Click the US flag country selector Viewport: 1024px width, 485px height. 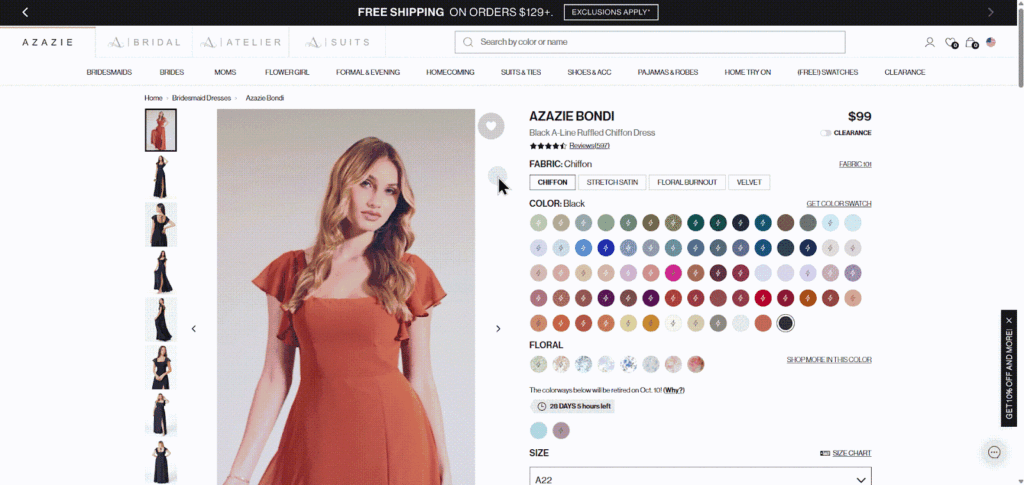(x=991, y=43)
